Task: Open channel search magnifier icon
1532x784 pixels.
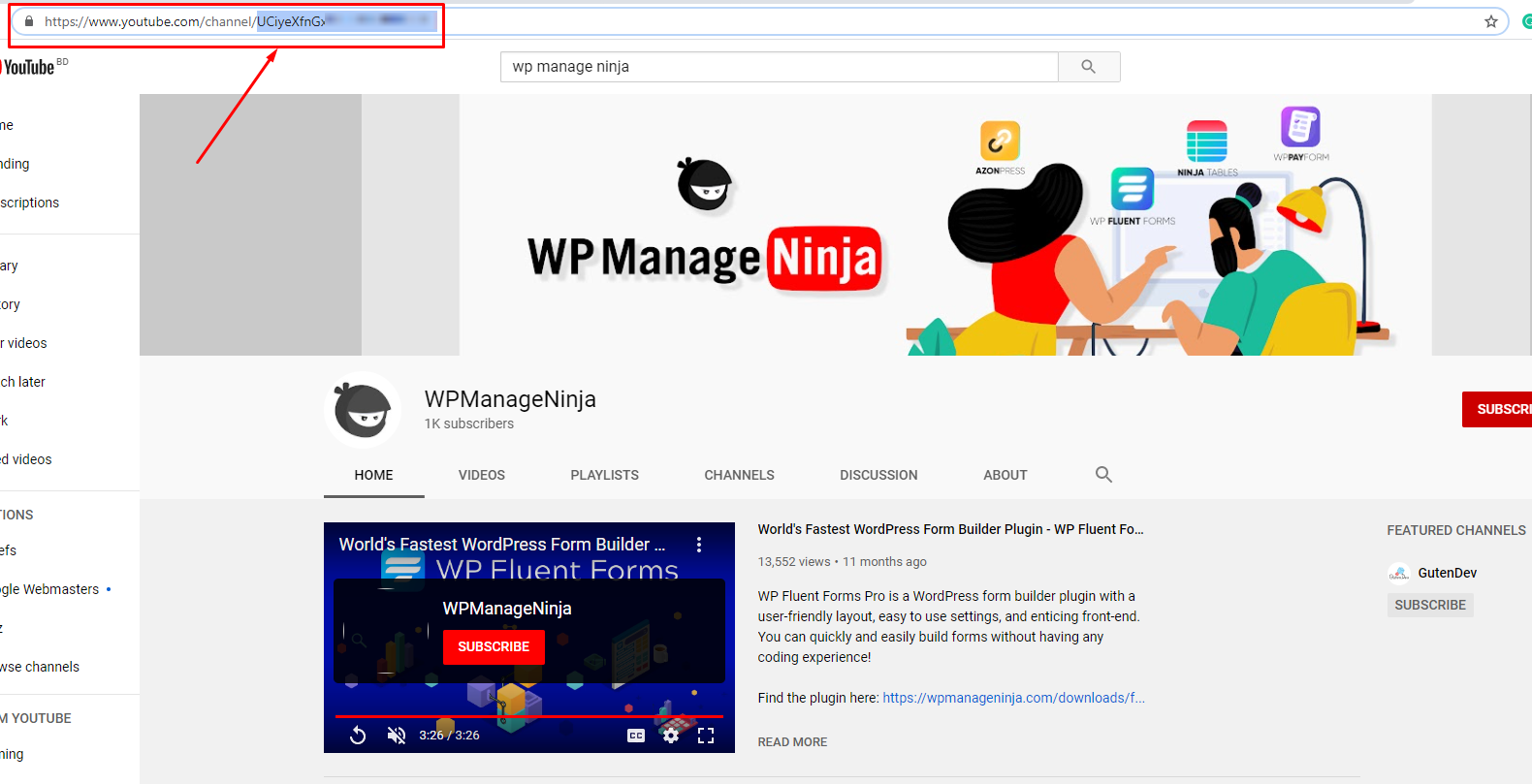Action: (x=1103, y=474)
